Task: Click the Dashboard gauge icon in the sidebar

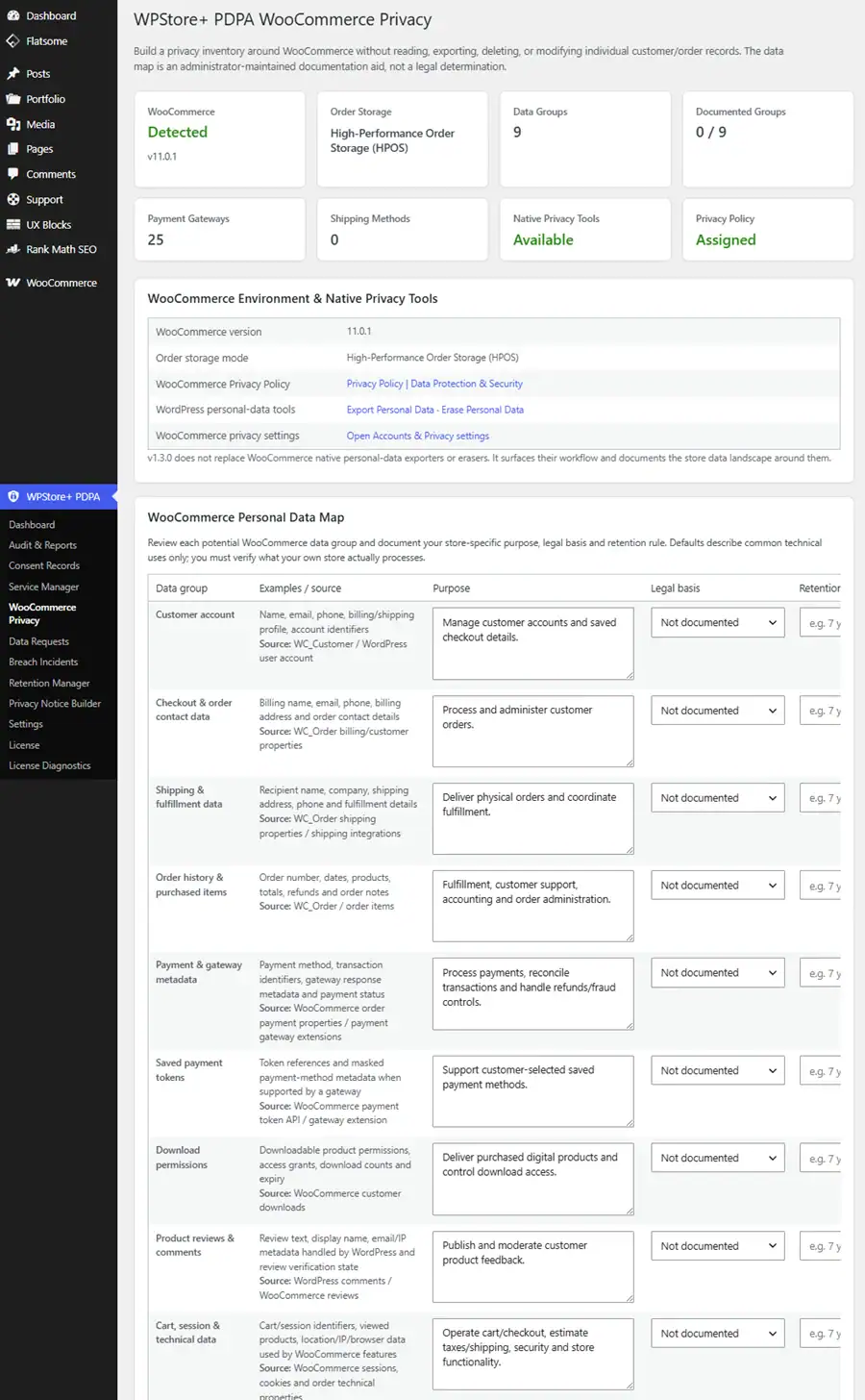Action: pyautogui.click(x=13, y=15)
